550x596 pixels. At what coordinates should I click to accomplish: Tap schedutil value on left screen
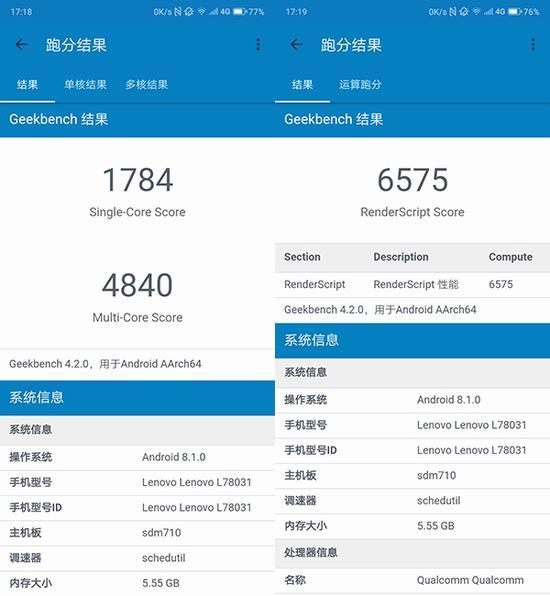tap(164, 558)
